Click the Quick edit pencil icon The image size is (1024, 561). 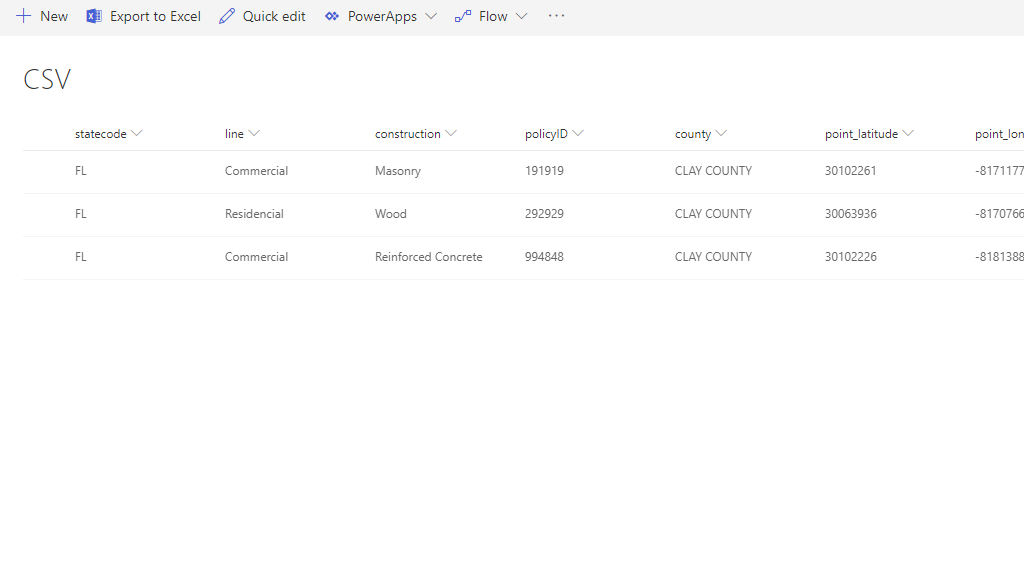click(x=227, y=16)
